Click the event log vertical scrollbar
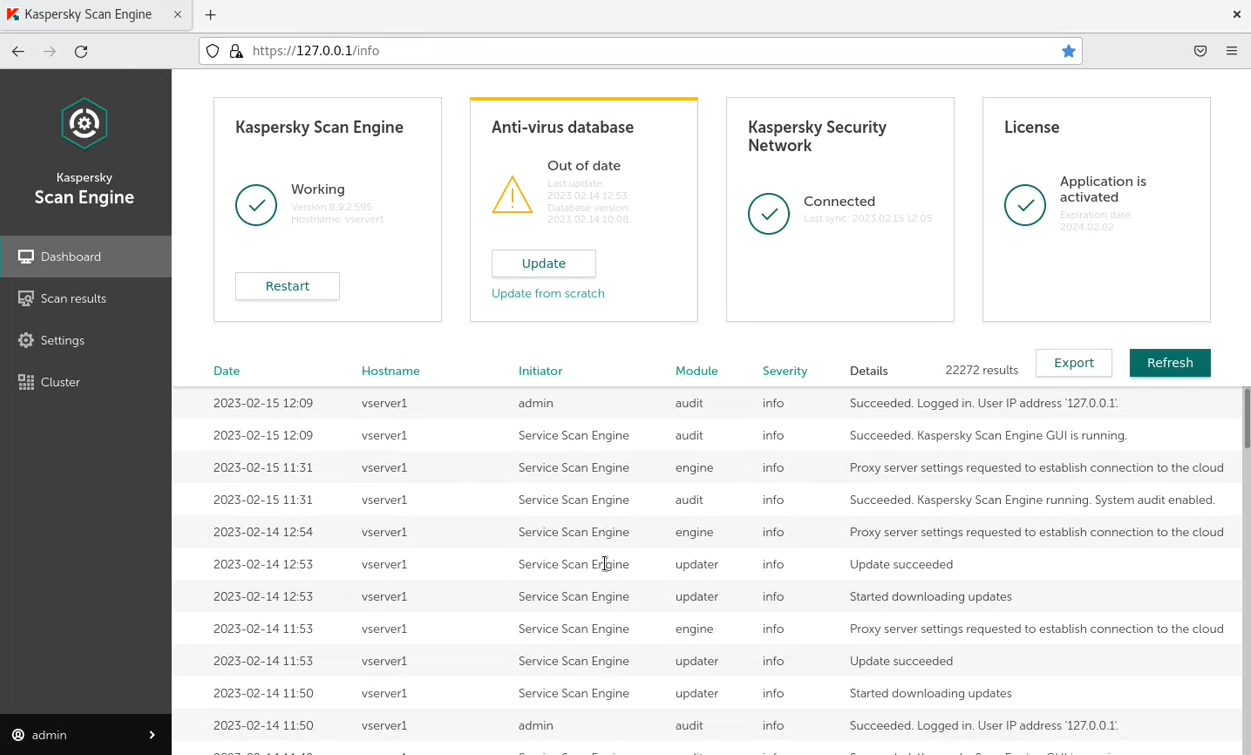The height and width of the screenshot is (755, 1251). point(1246,418)
